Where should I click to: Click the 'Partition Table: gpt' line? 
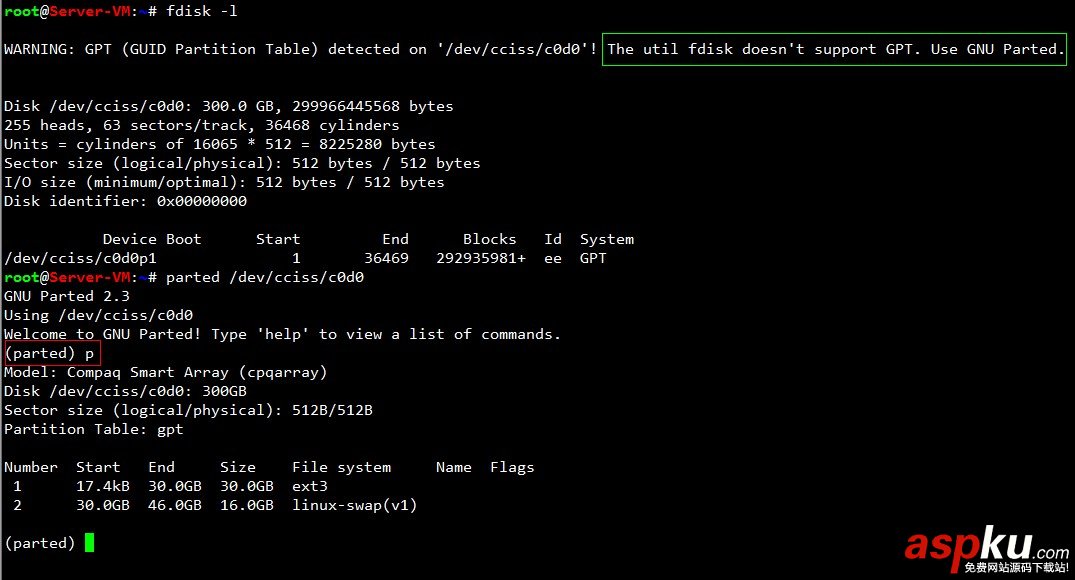[x=94, y=429]
